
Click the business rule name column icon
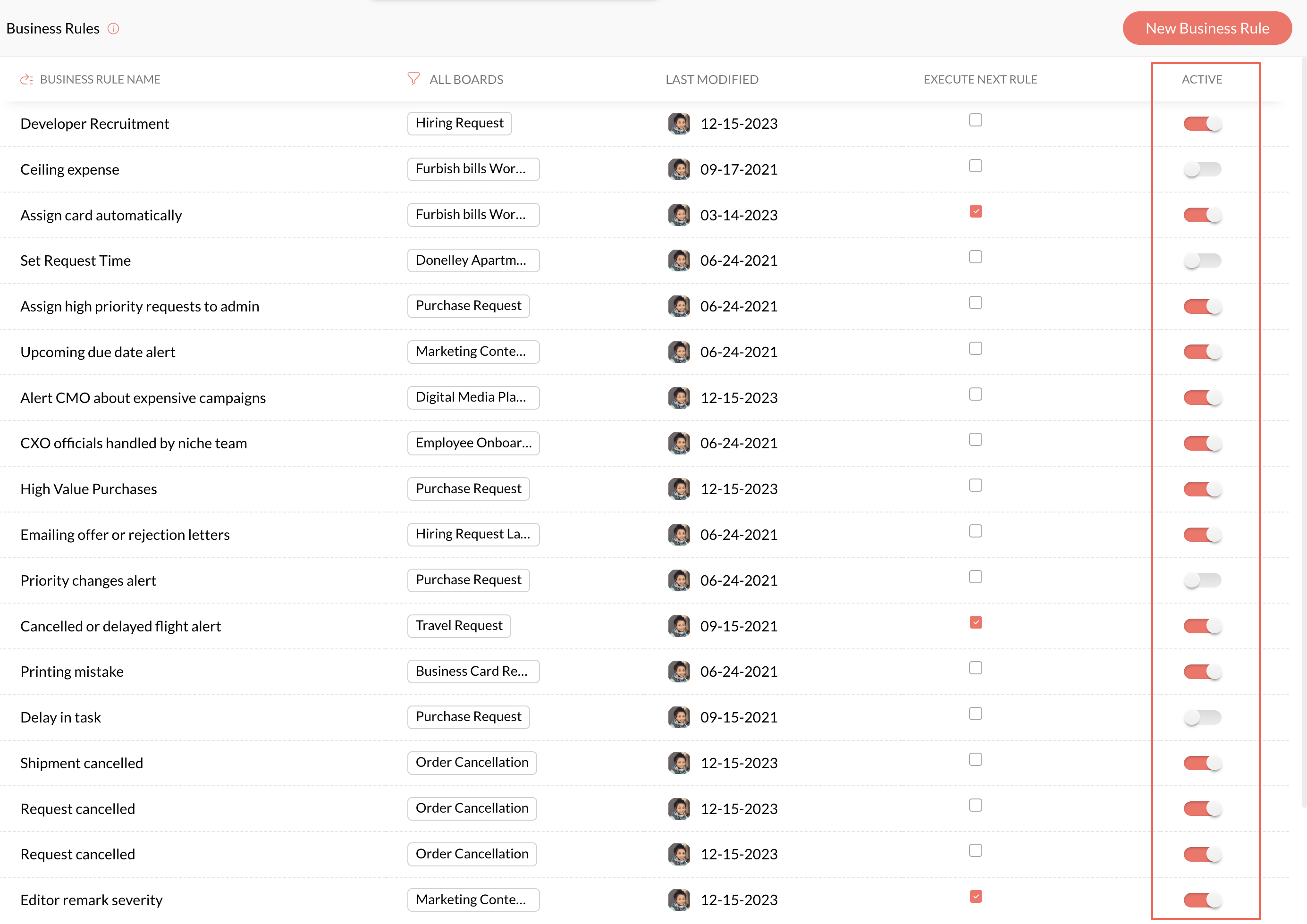pos(27,80)
